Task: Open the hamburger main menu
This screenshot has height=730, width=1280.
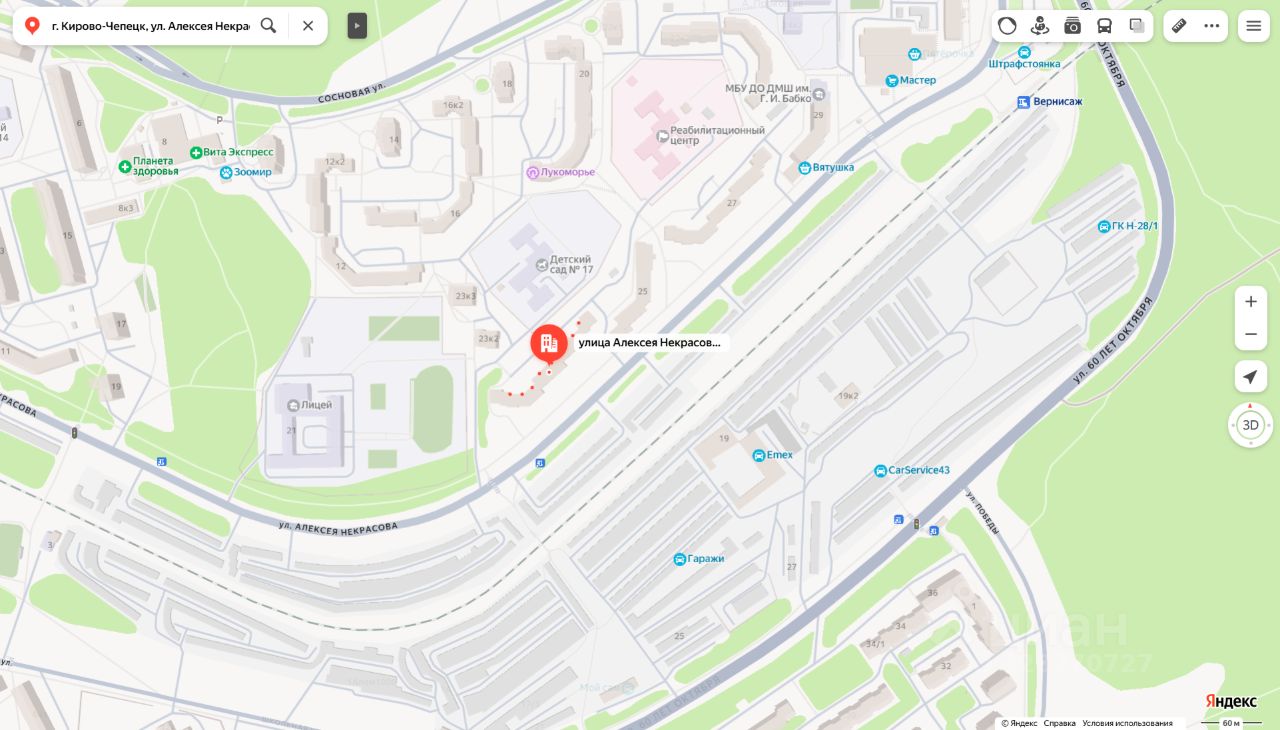Action: click(1254, 26)
